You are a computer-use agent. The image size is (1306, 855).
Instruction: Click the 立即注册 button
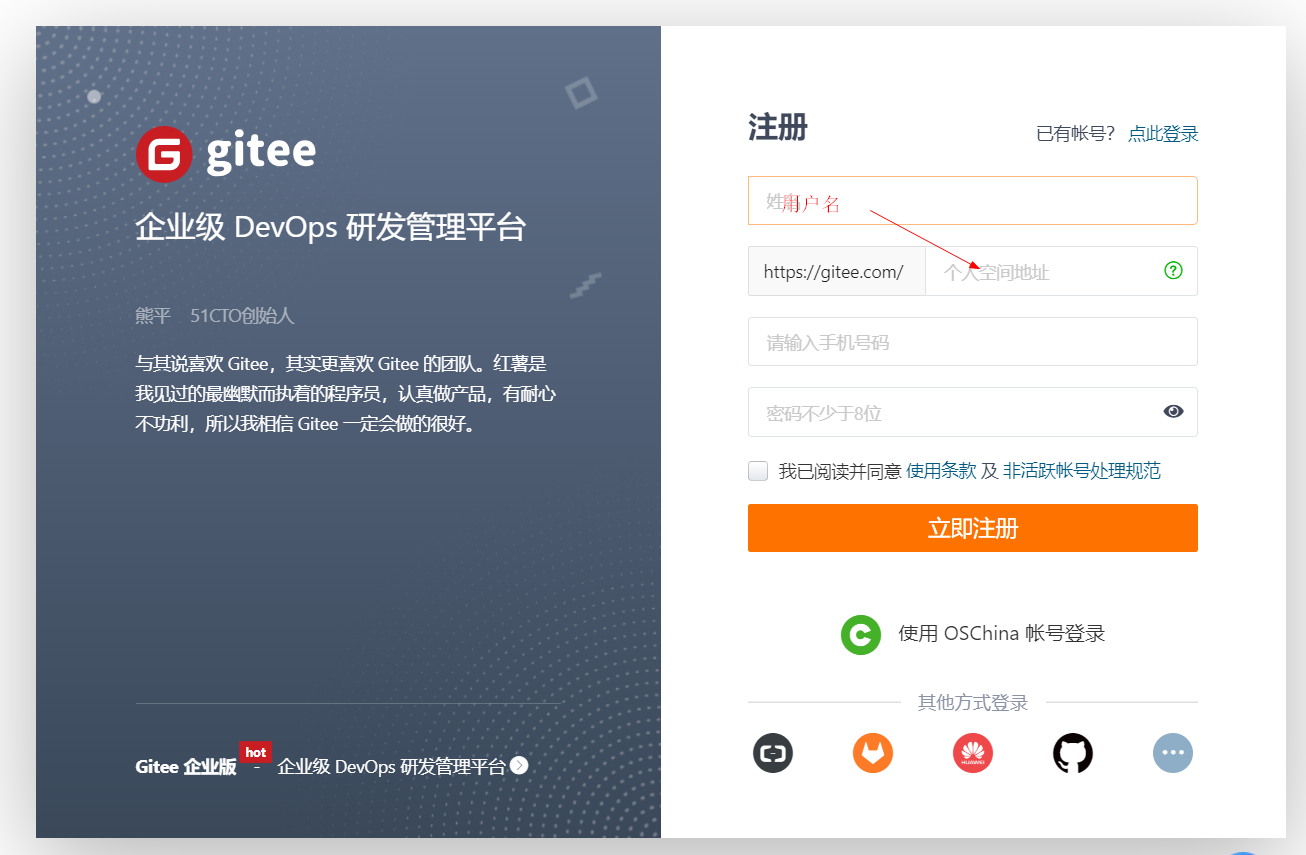[973, 528]
